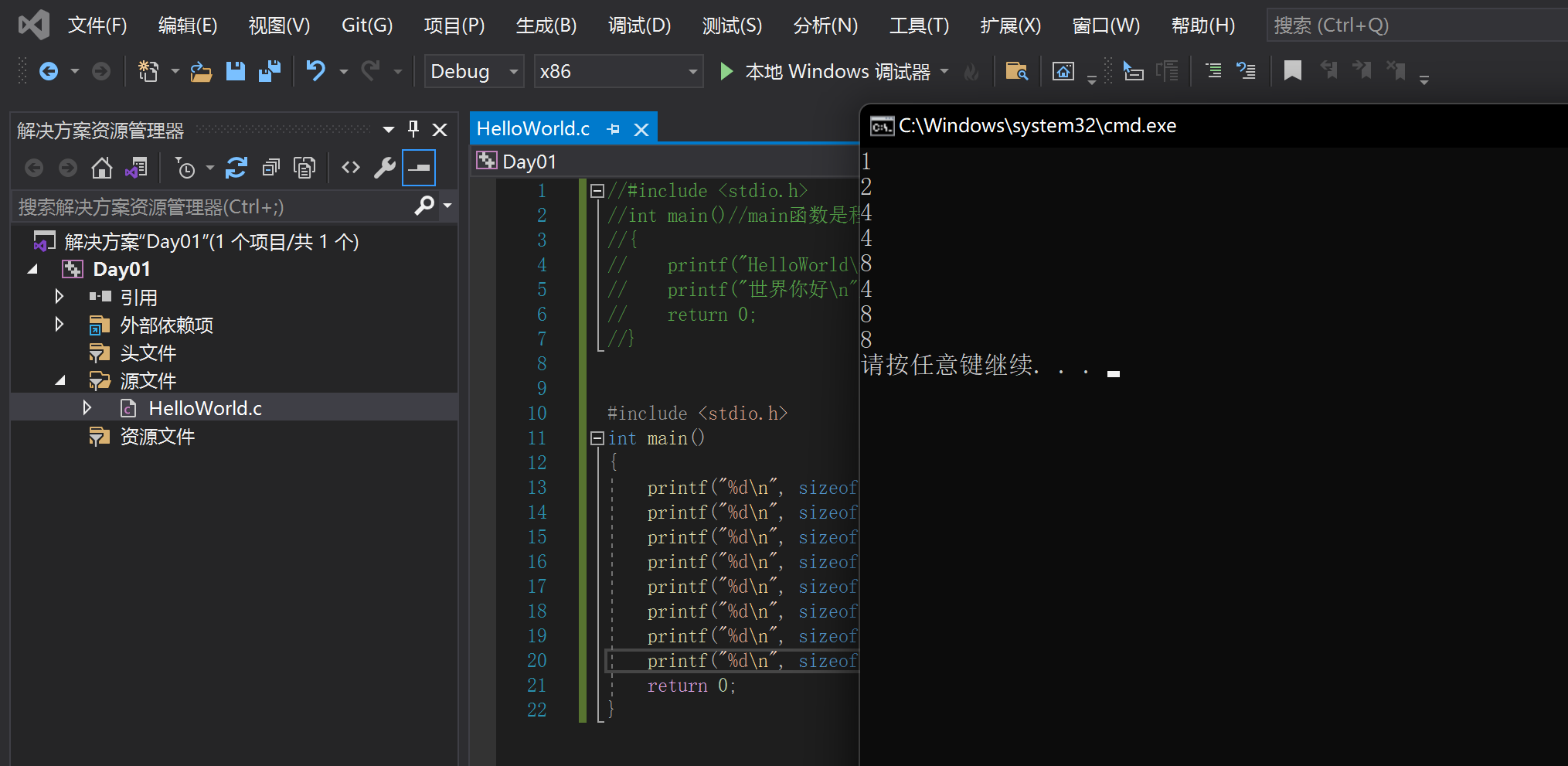
Task: Click the pending changes filter clock icon
Action: tap(185, 168)
